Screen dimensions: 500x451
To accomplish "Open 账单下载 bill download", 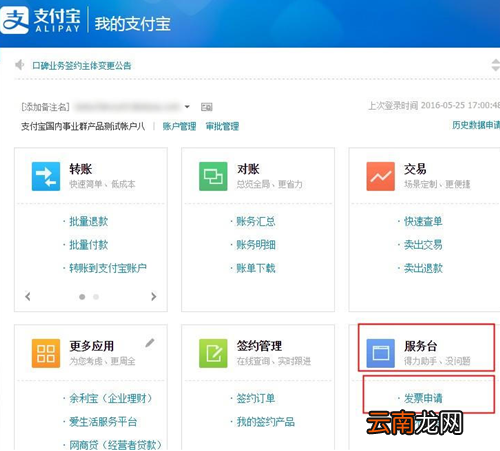I will pyautogui.click(x=256, y=268).
